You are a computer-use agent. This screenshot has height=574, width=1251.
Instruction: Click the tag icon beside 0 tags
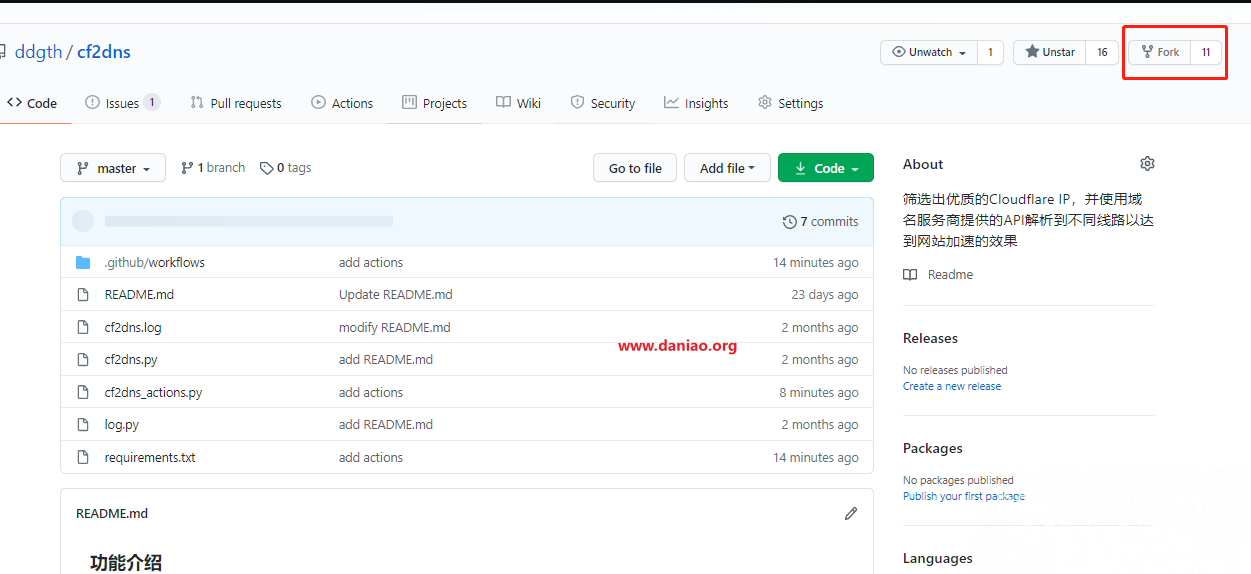coord(267,168)
